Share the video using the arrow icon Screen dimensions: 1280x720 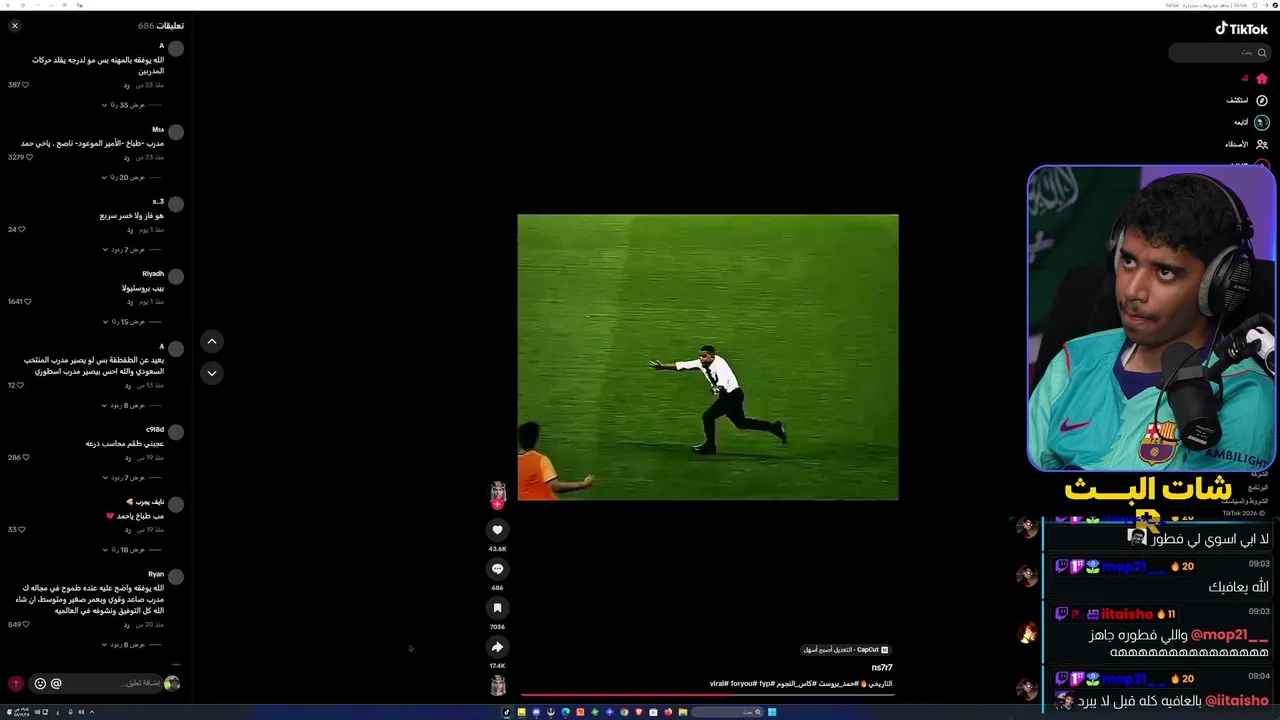(497, 647)
